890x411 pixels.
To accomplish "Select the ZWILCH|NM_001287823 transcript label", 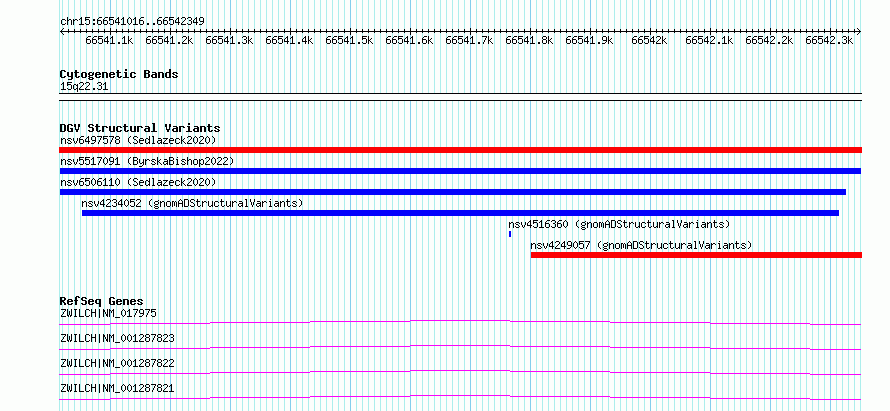I will tap(117, 338).
